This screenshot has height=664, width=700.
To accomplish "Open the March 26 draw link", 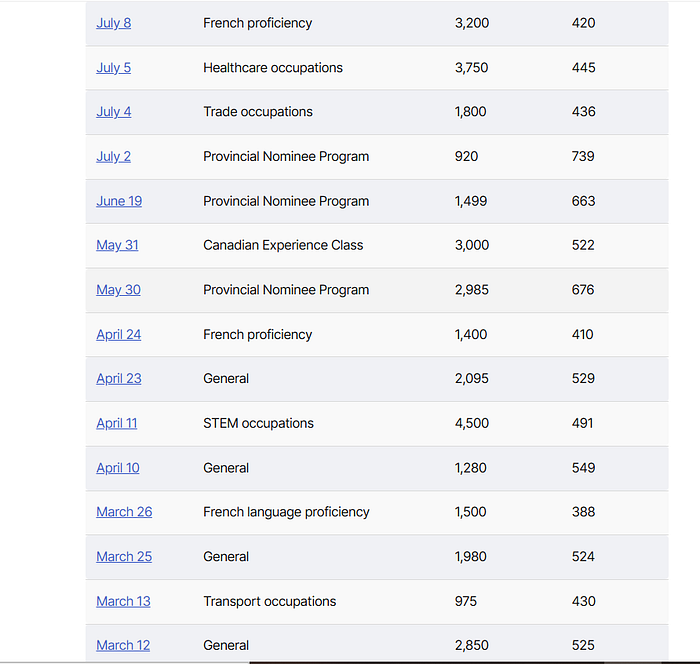I will pyautogui.click(x=124, y=512).
